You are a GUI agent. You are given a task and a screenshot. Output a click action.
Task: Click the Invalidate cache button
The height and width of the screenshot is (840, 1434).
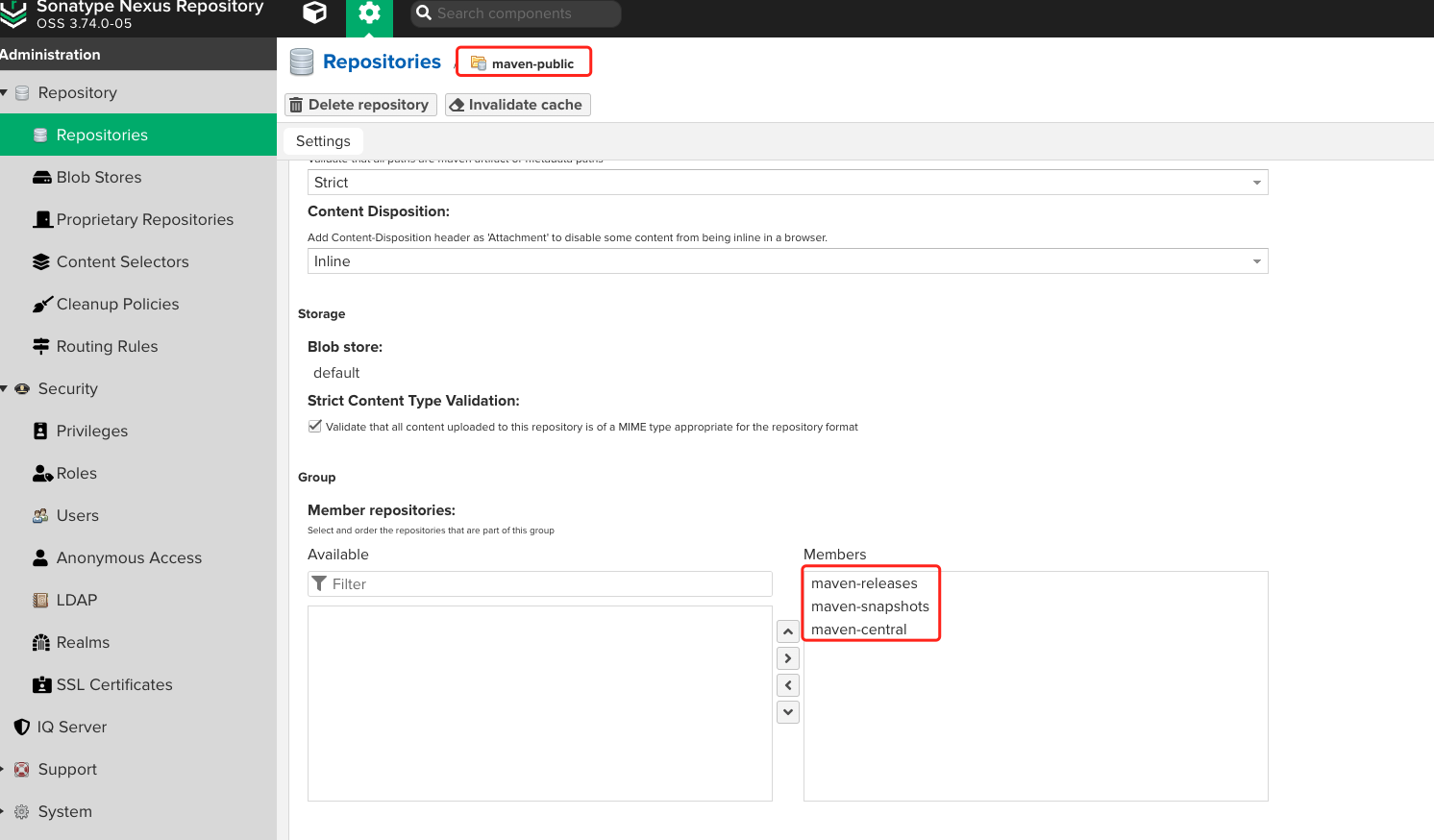tap(517, 105)
